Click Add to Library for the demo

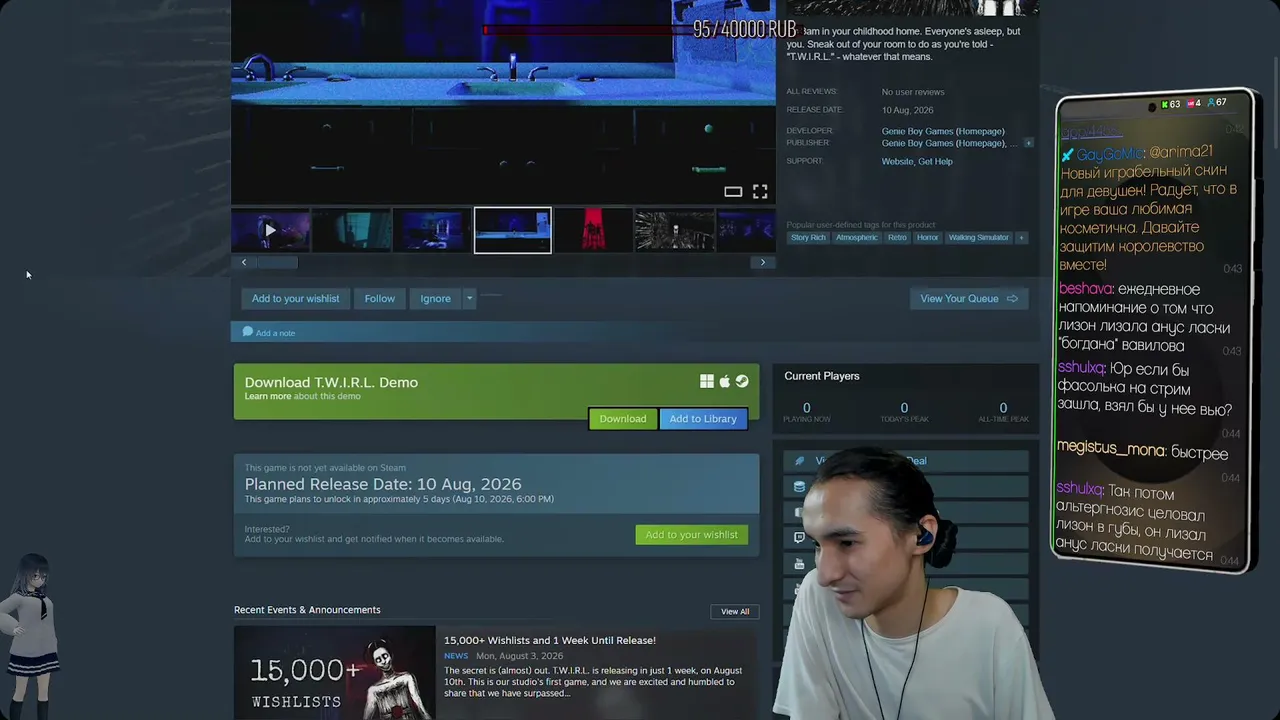click(x=703, y=419)
